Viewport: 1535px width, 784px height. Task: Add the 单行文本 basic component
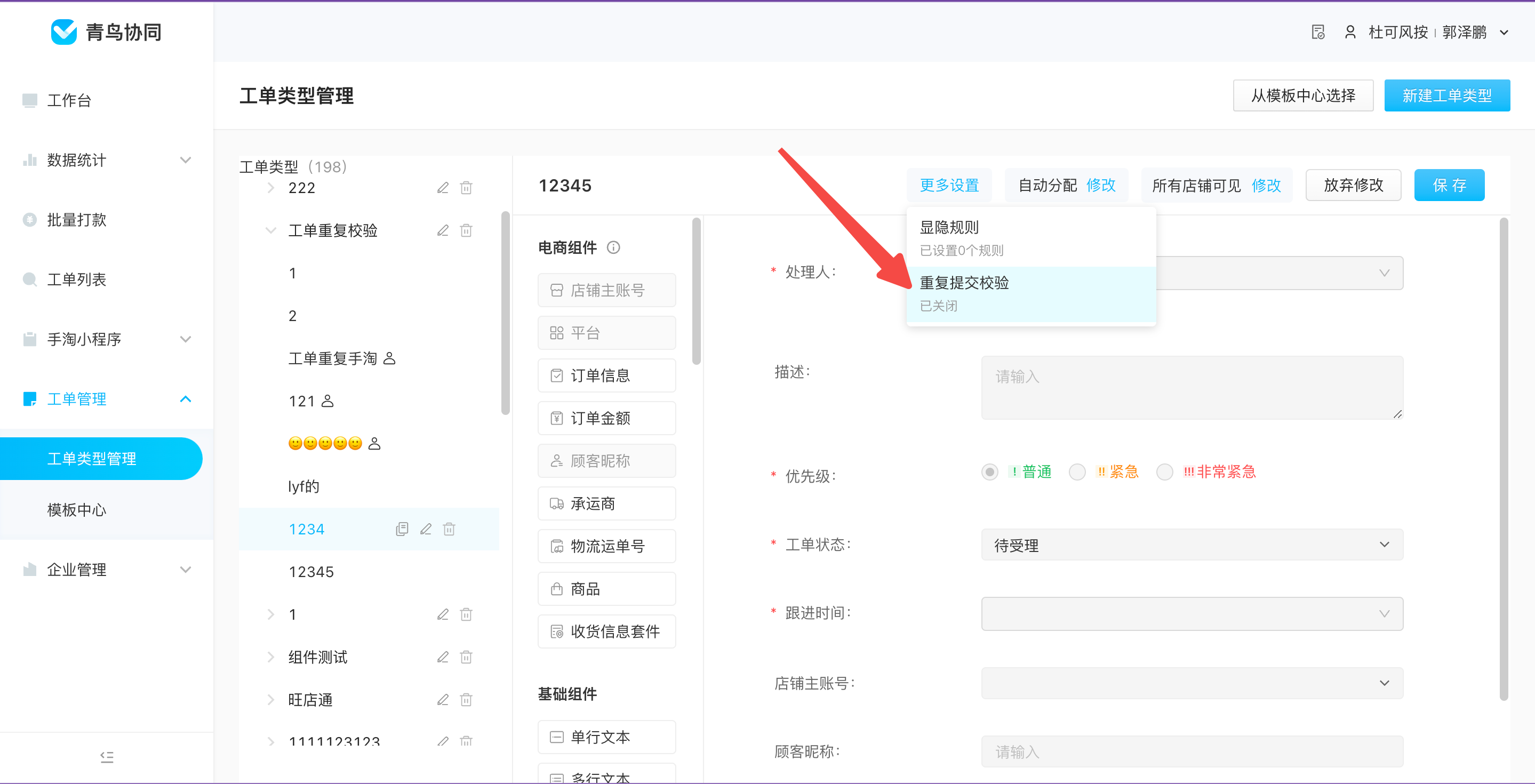click(x=606, y=737)
